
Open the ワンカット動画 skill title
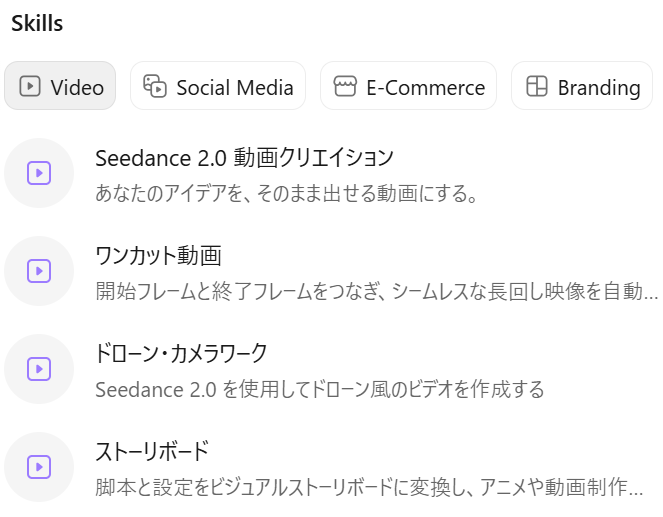[x=159, y=256]
